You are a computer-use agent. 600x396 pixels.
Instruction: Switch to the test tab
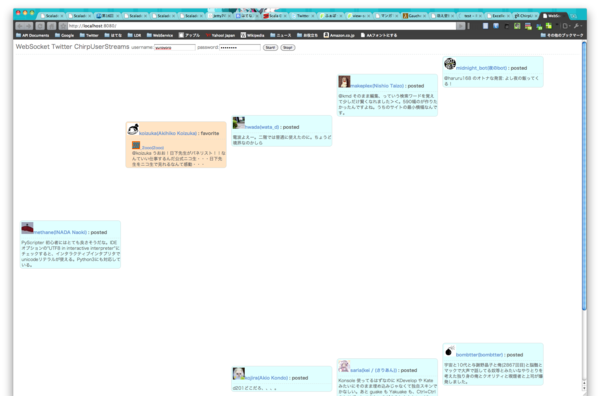(470, 16)
